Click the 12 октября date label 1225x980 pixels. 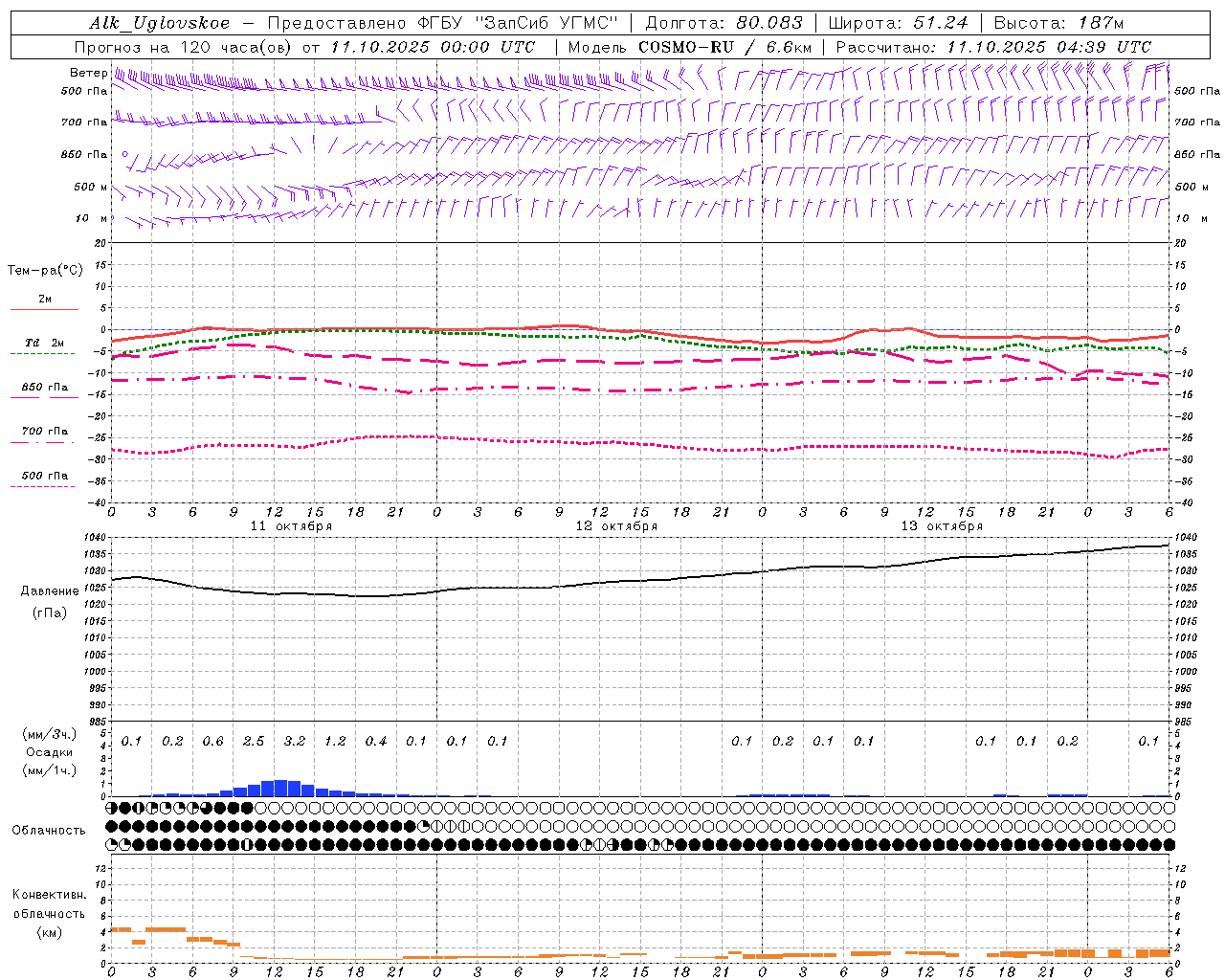(616, 526)
